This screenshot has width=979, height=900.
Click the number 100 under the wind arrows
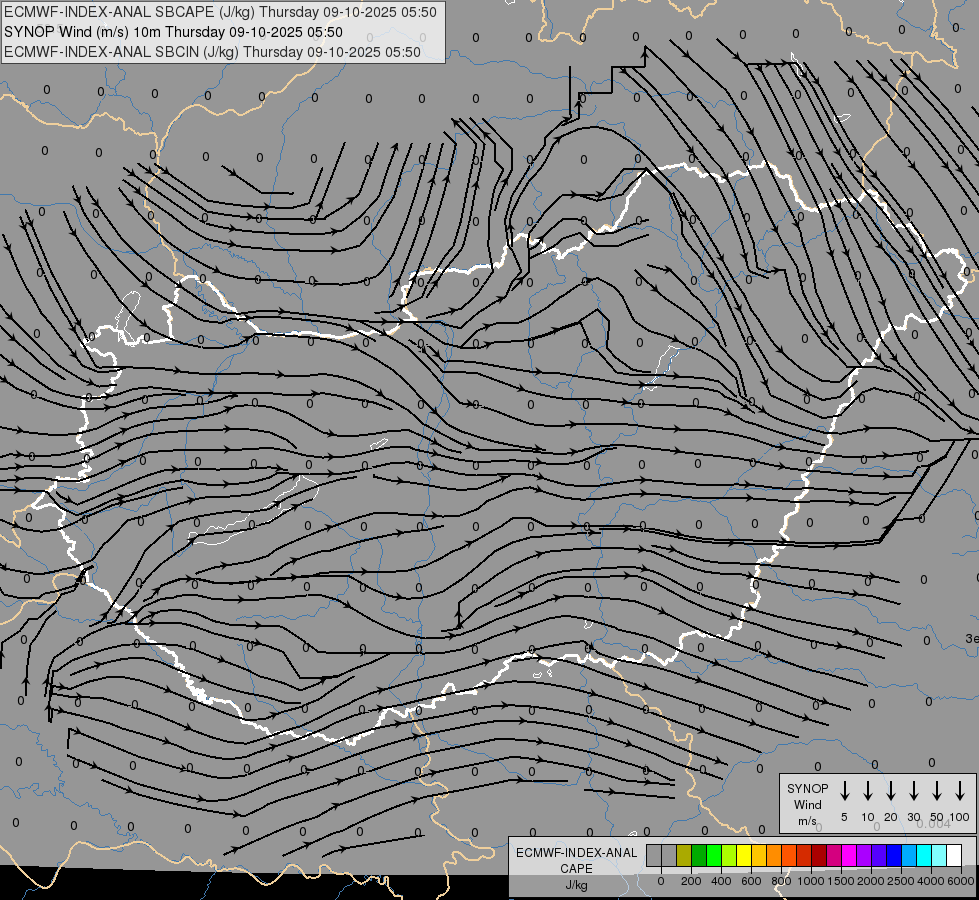coord(959,817)
